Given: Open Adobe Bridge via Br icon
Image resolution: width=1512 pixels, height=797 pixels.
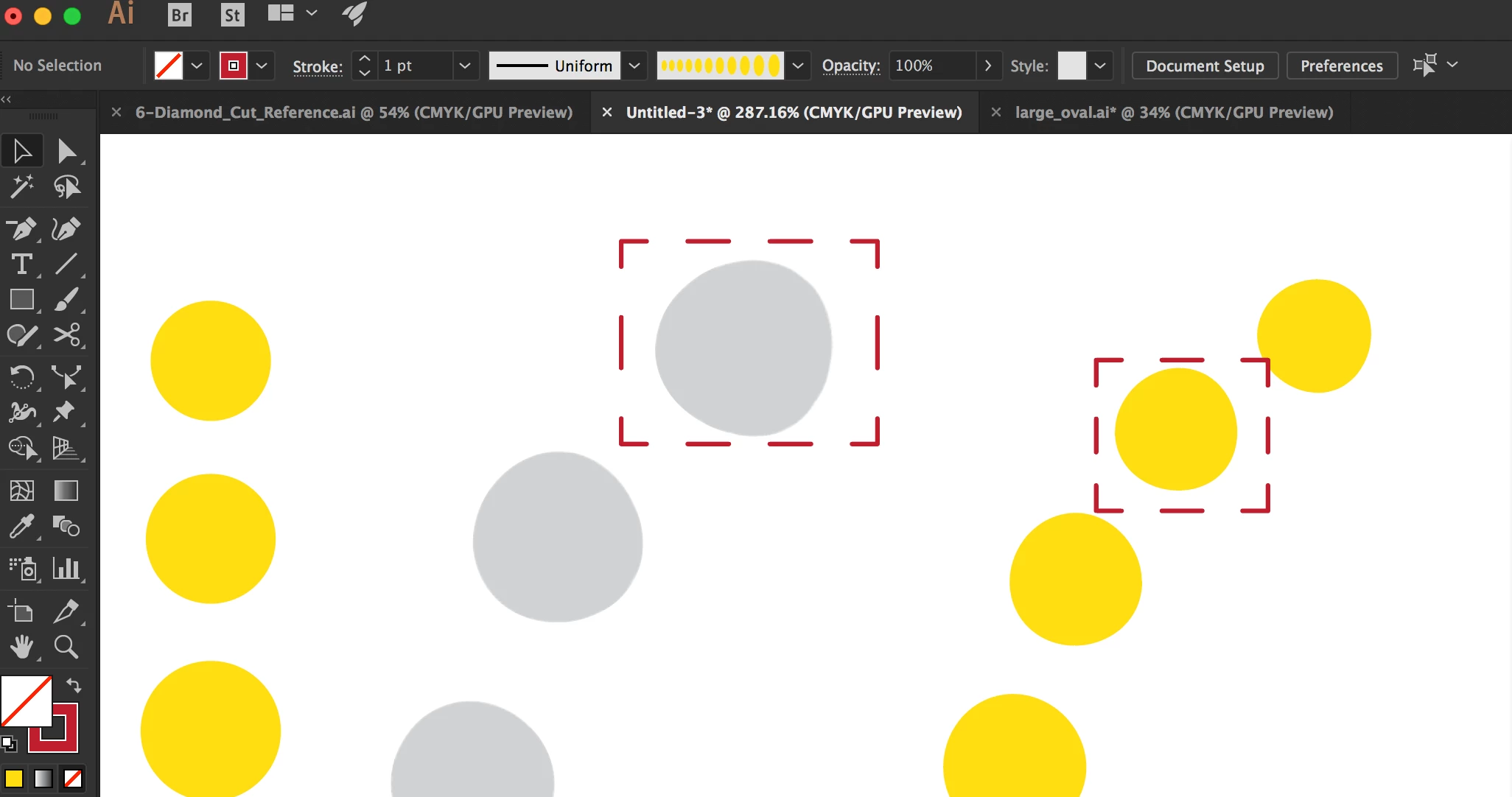Looking at the screenshot, I should (179, 15).
